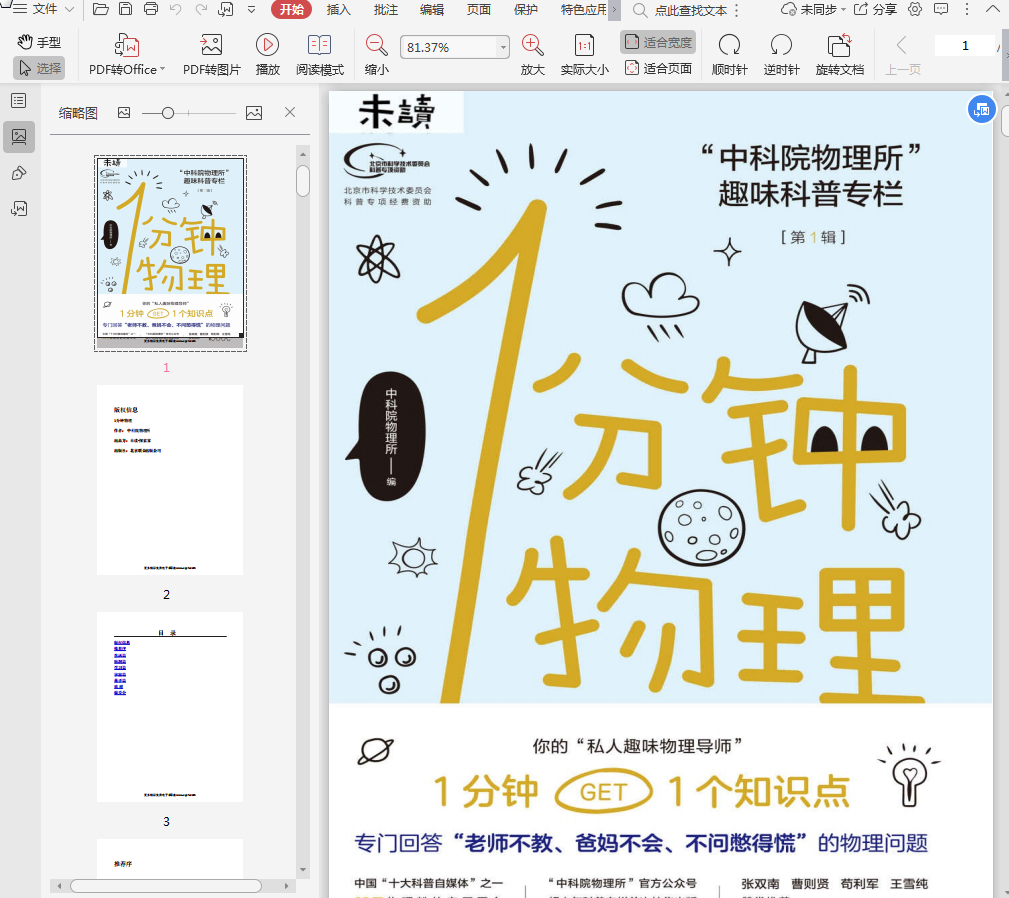Click the redo arrow icon

click(x=201, y=9)
